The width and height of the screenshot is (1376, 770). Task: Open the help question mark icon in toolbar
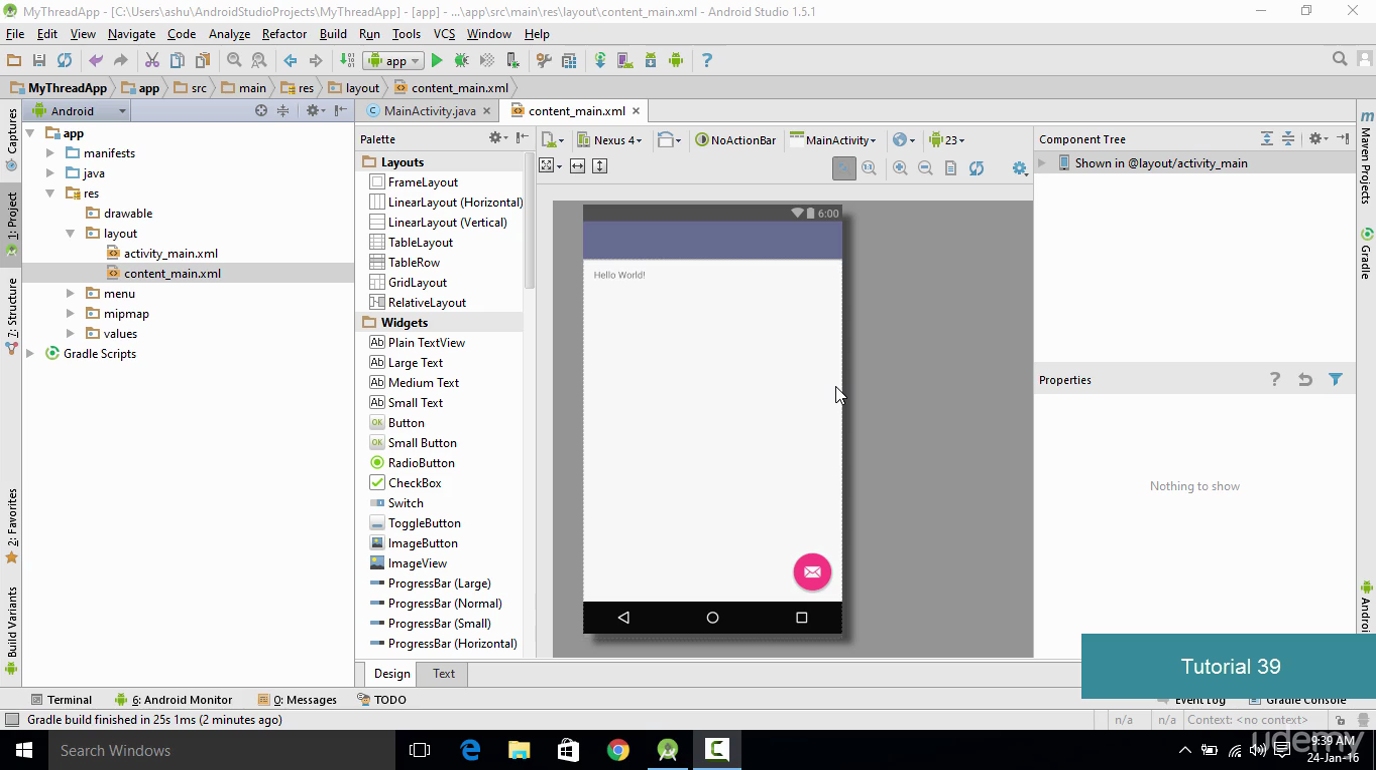[x=707, y=61]
